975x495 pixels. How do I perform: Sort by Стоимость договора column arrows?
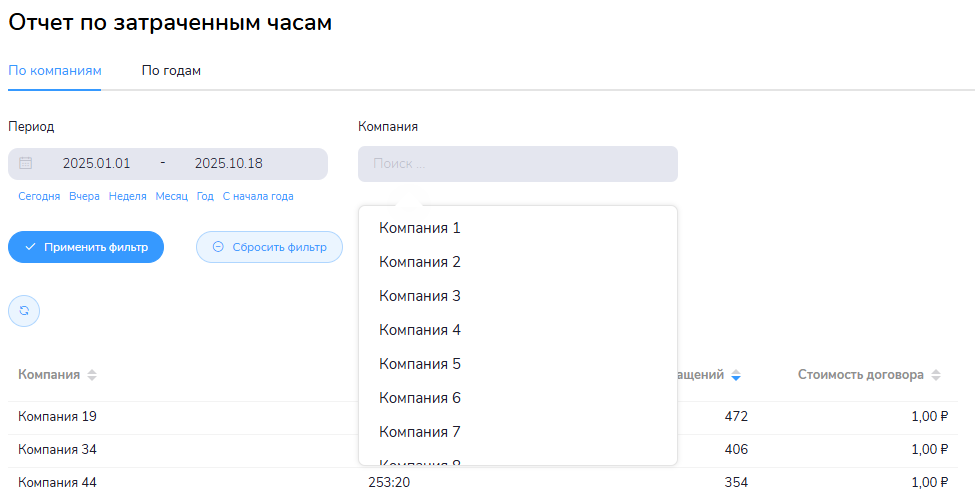coord(936,376)
